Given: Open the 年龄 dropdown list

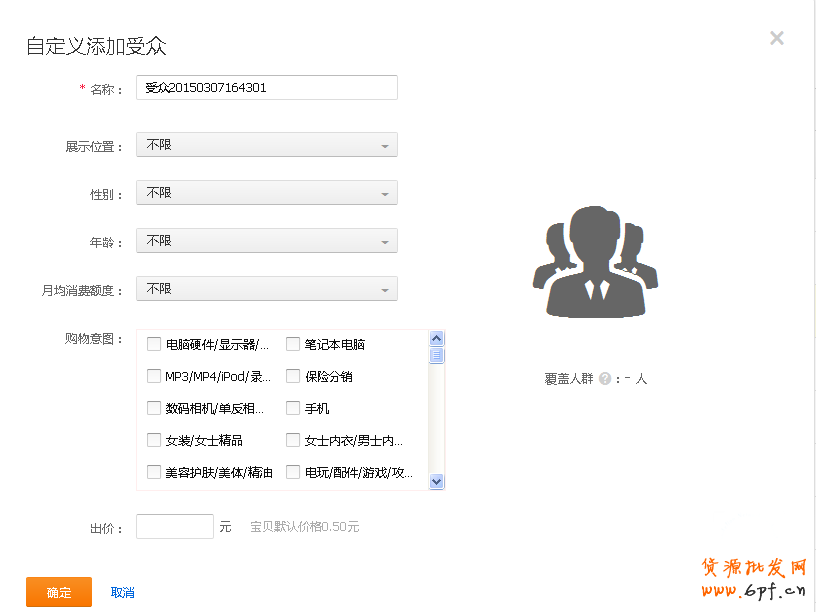Looking at the screenshot, I should [x=267, y=241].
